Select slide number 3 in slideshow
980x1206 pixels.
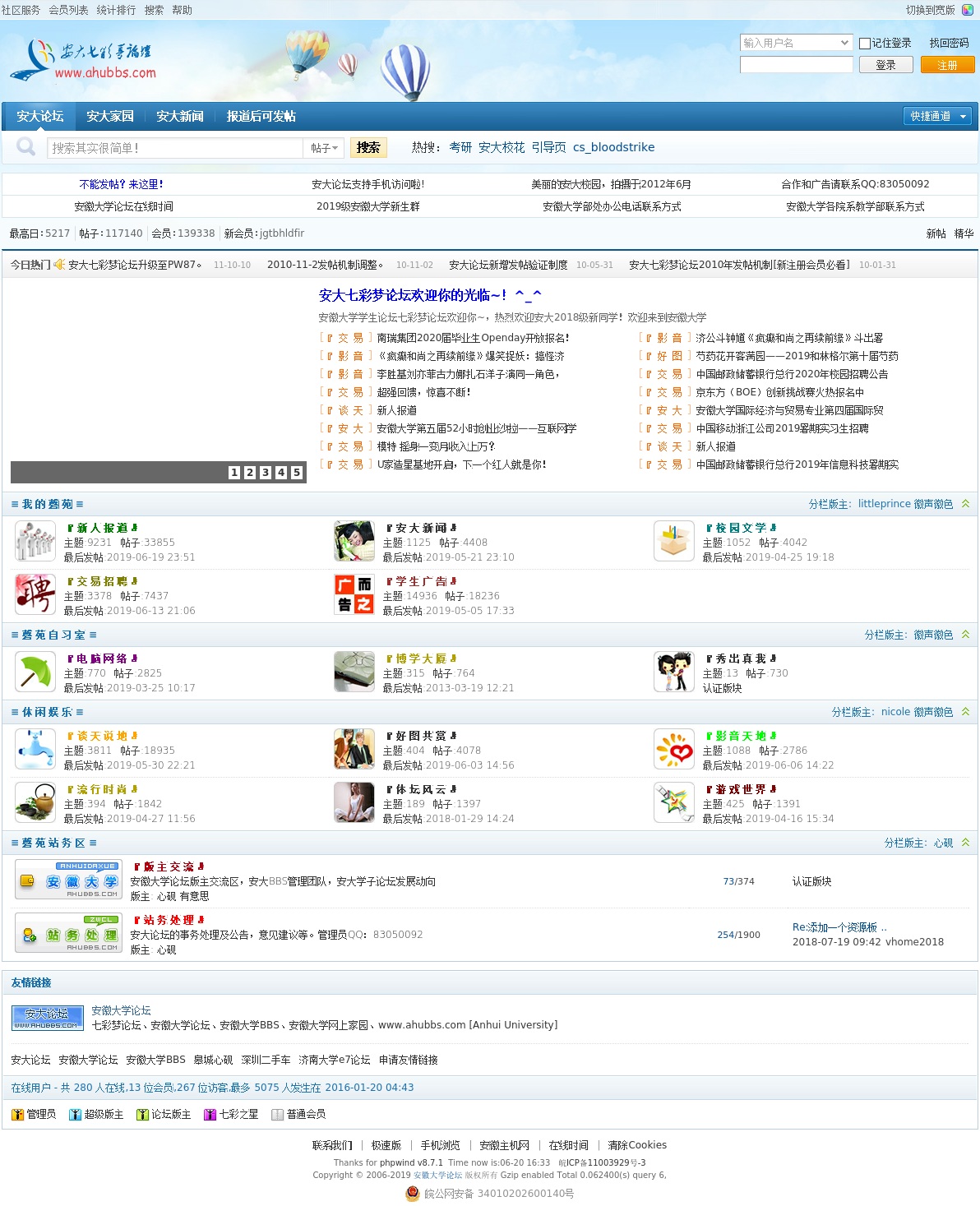coord(266,473)
